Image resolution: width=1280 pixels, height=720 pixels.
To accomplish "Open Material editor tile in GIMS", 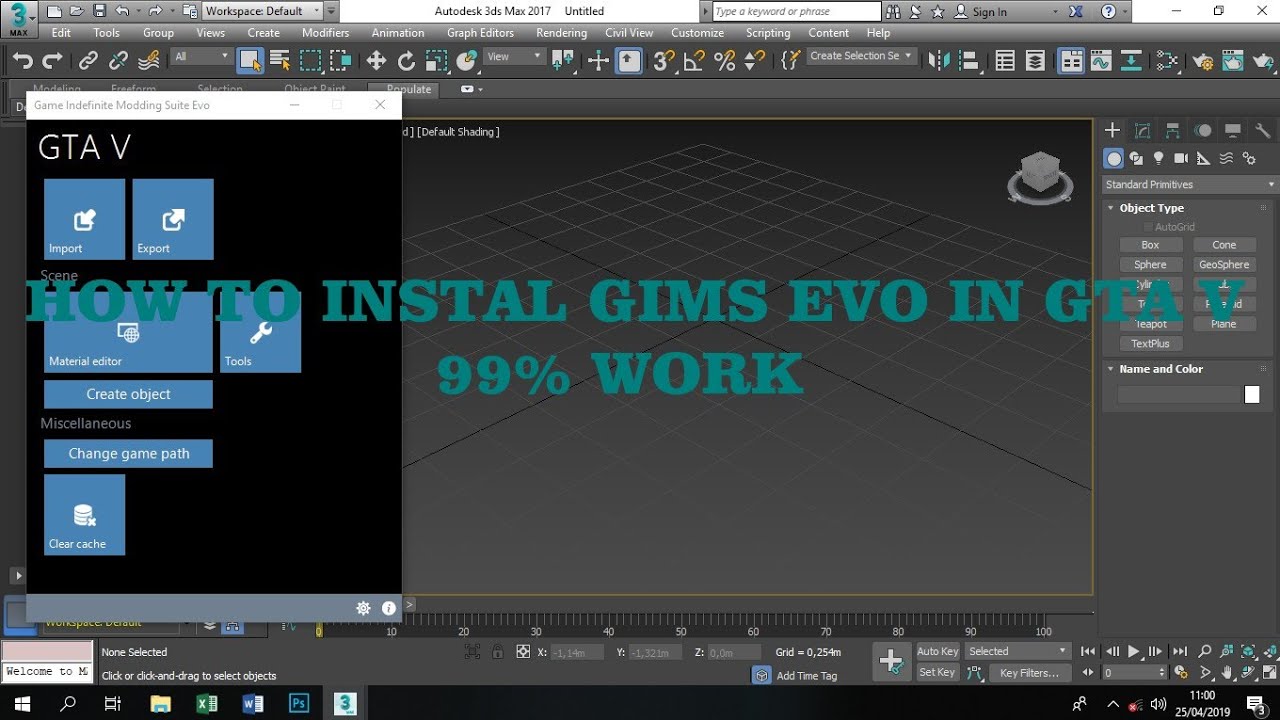I will click(128, 332).
